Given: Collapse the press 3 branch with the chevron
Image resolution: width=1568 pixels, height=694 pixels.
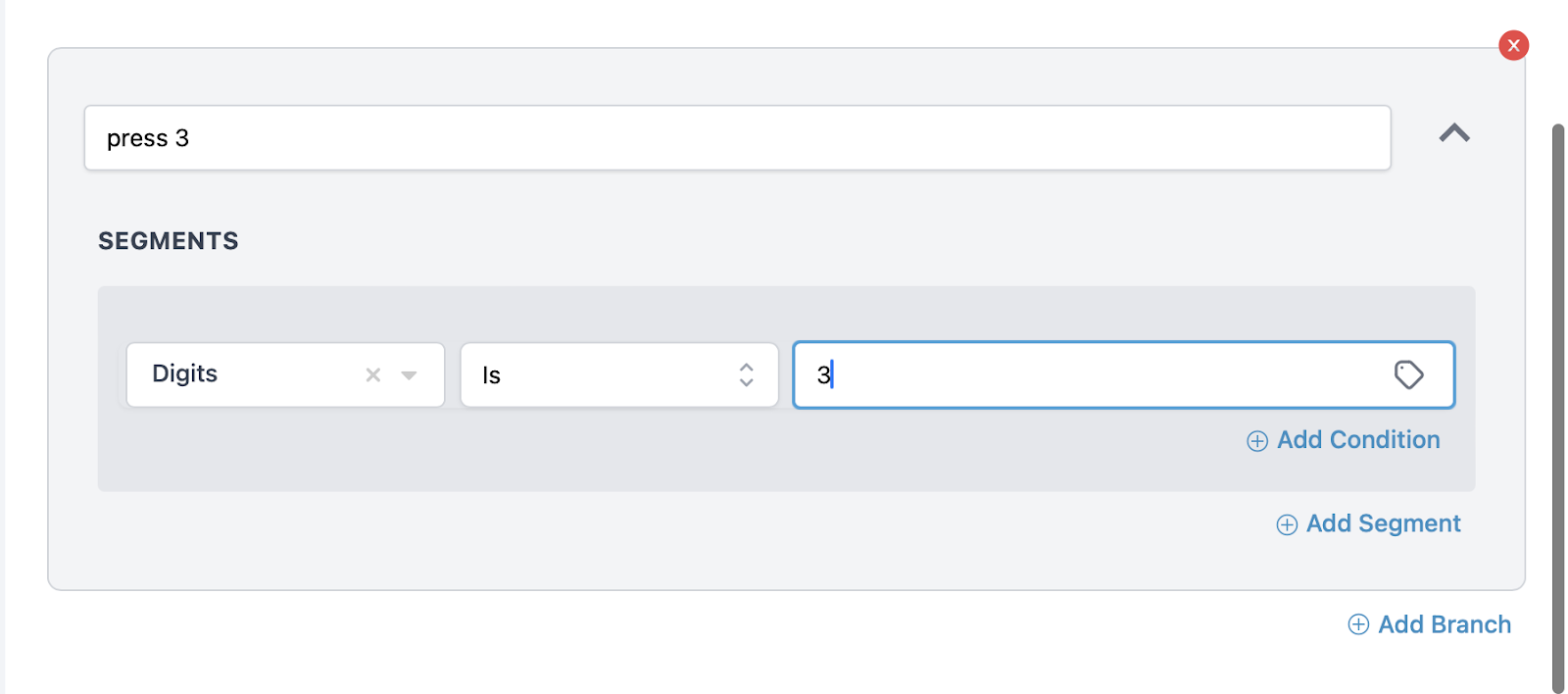Looking at the screenshot, I should pyautogui.click(x=1454, y=133).
